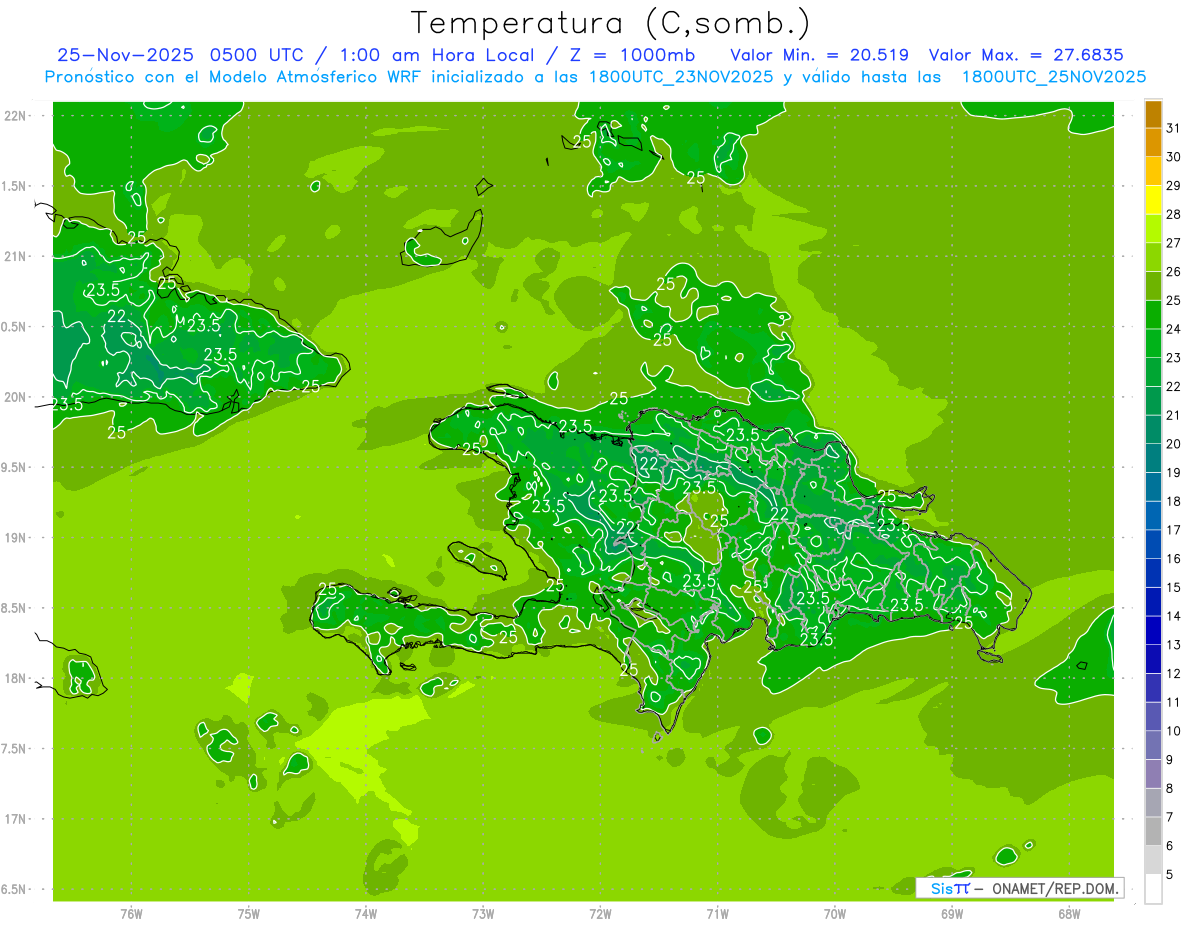1200x927 pixels.
Task: Click the green legend swatch between 23 and 24
Action: [1153, 344]
